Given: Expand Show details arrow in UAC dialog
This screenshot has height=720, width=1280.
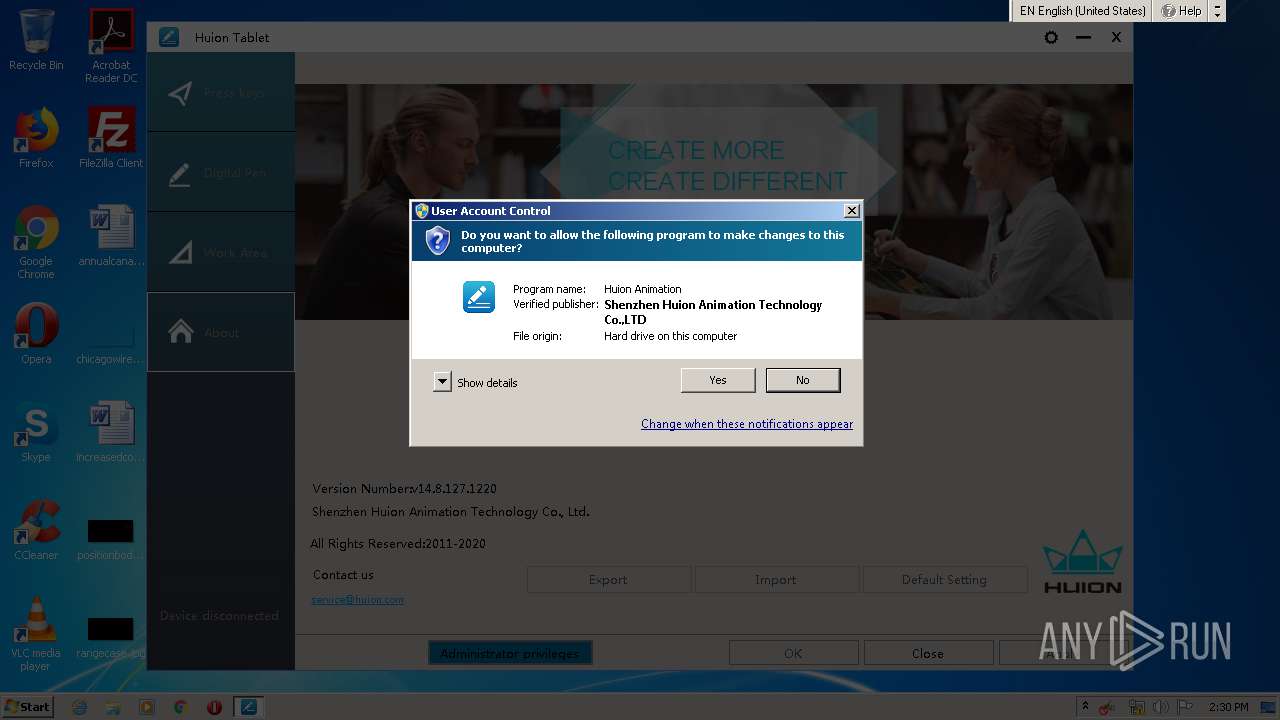Looking at the screenshot, I should point(442,382).
